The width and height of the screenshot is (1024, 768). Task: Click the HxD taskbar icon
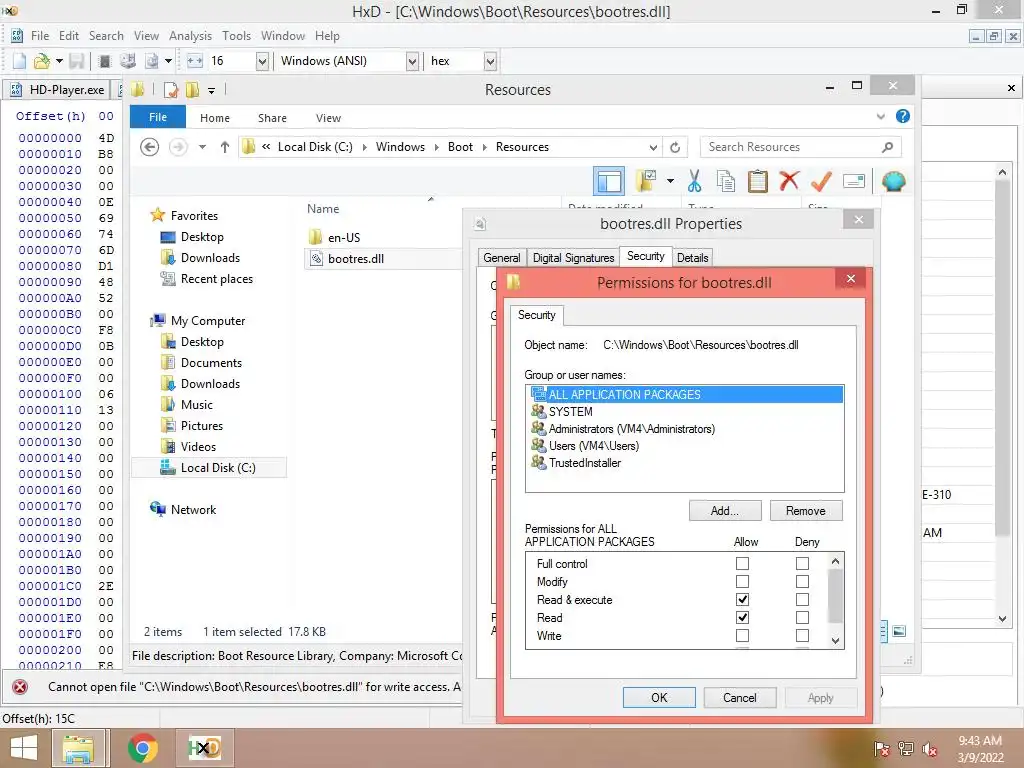204,748
